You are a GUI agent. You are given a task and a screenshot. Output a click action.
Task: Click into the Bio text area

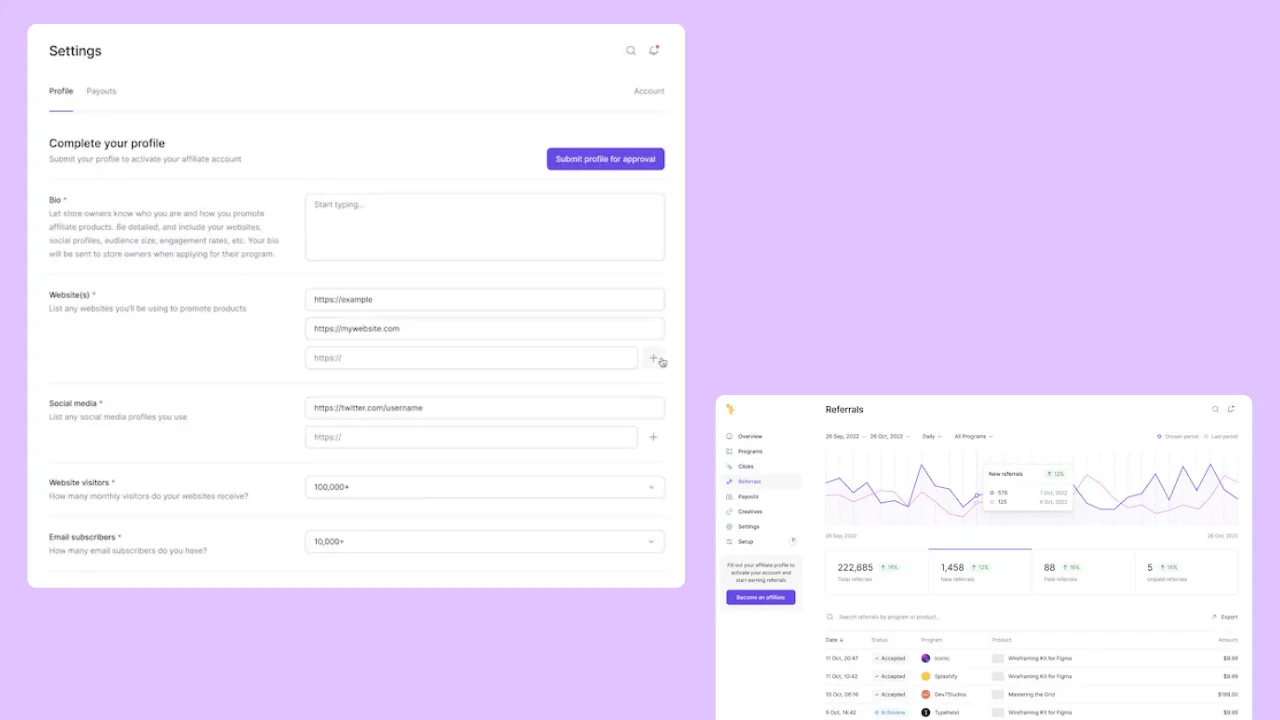point(485,227)
